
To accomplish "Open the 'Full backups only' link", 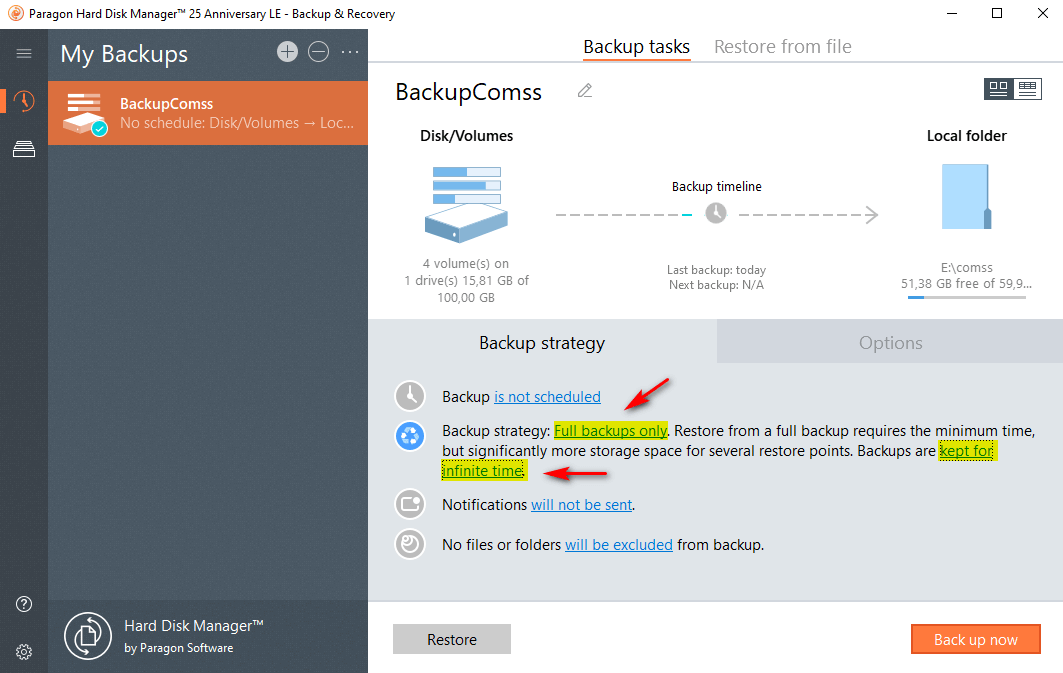I will pos(611,431).
